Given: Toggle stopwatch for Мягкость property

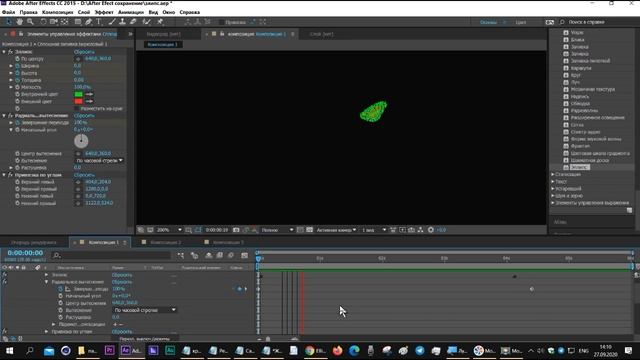Looking at the screenshot, I should (17, 87).
